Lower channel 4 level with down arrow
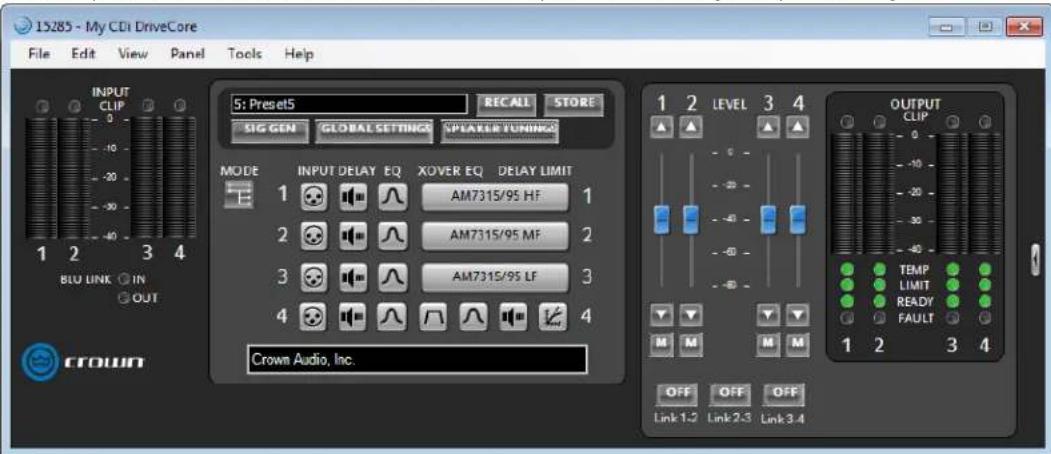This screenshot has width=1051, height=454. tap(797, 313)
